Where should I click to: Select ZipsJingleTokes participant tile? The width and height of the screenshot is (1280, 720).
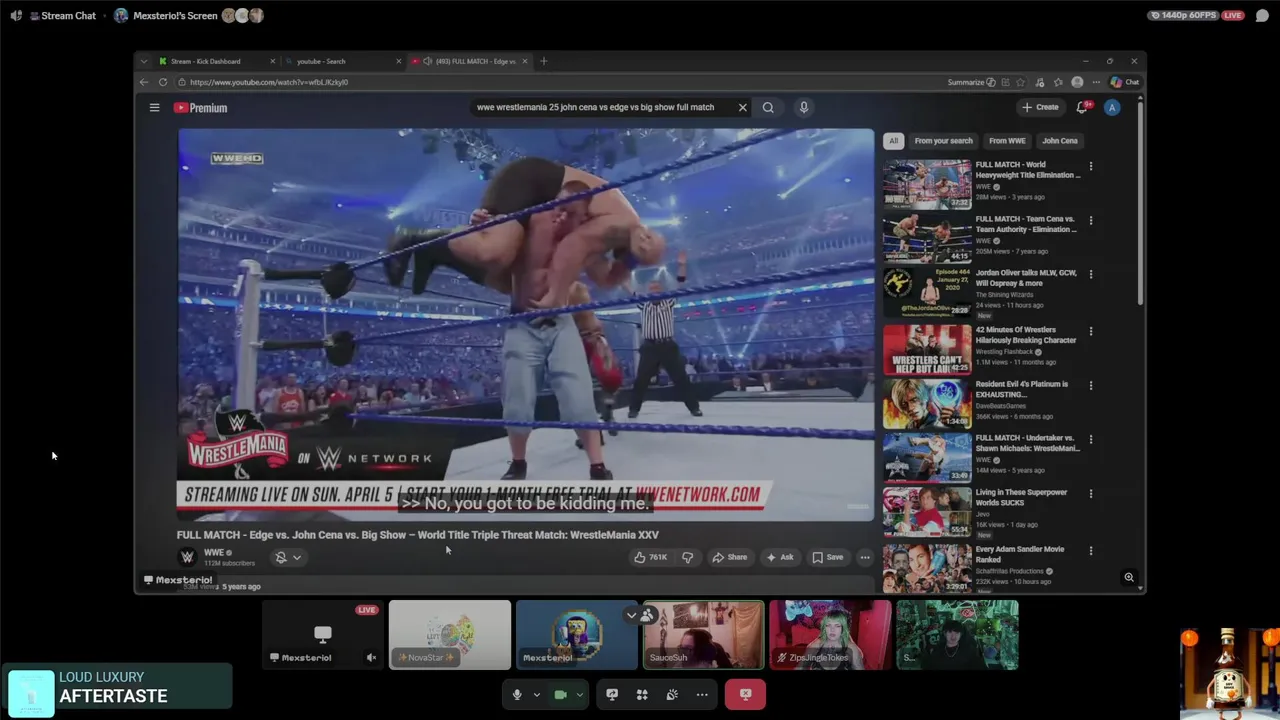[x=830, y=635]
